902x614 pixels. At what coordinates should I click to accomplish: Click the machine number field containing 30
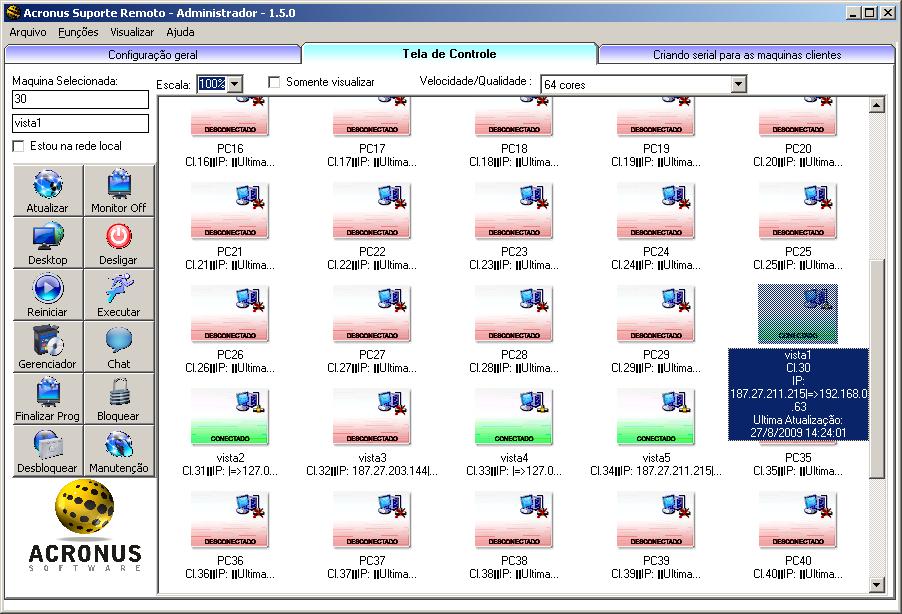click(81, 99)
